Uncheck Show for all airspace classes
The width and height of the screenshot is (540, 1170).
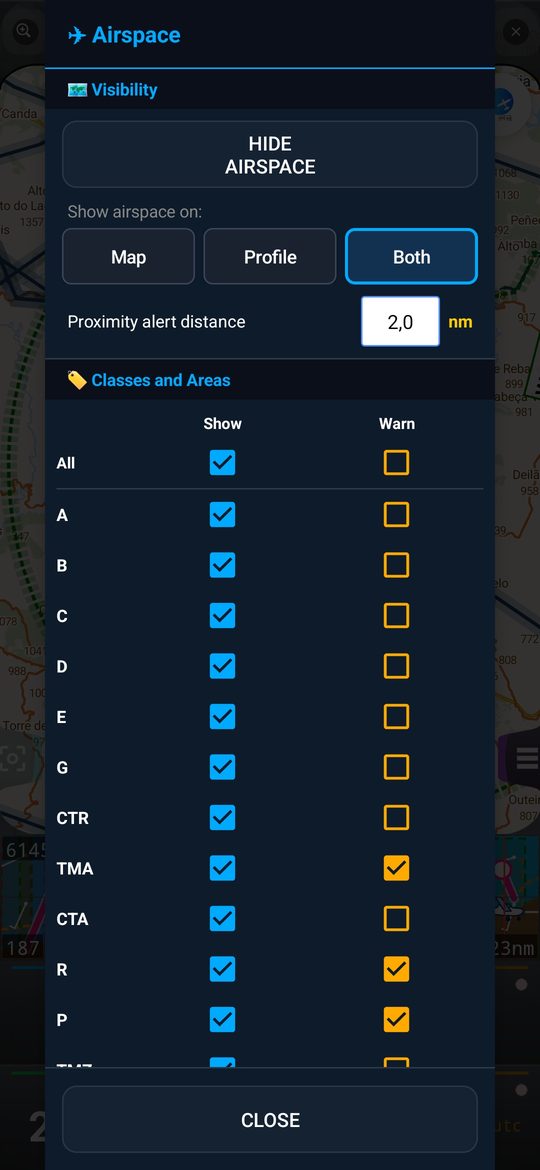[x=222, y=463]
